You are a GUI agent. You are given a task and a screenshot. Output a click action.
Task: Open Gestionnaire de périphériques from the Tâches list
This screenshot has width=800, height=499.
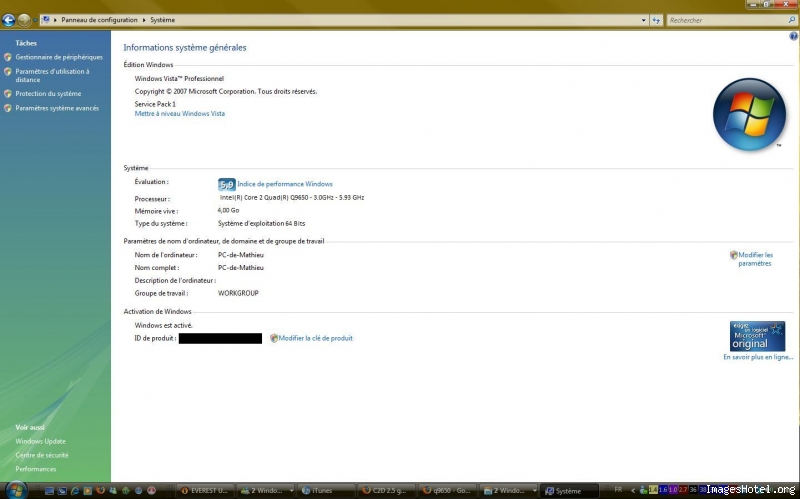(58, 57)
